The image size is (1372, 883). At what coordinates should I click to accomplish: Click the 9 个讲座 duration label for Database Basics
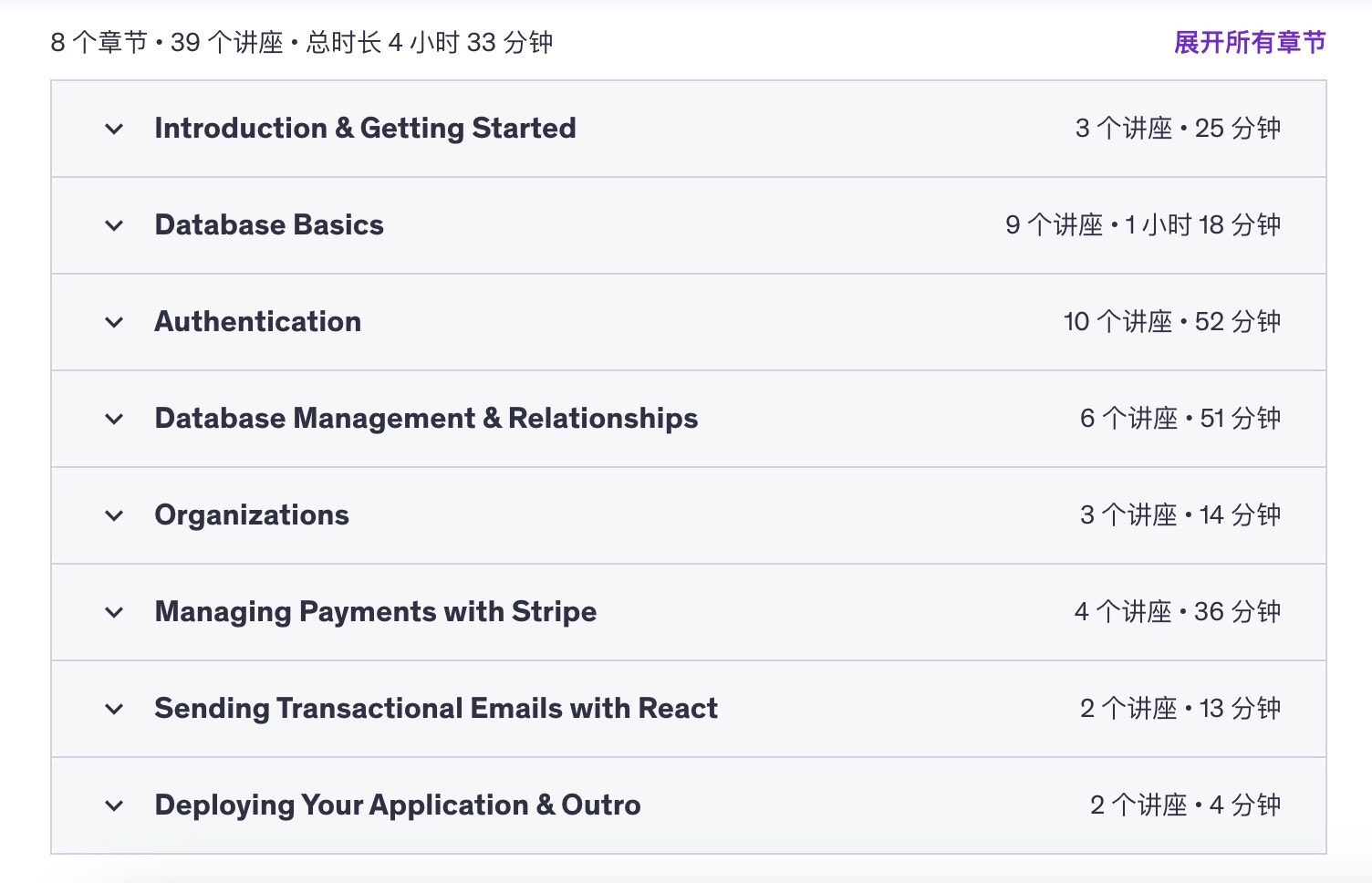(x=1143, y=225)
